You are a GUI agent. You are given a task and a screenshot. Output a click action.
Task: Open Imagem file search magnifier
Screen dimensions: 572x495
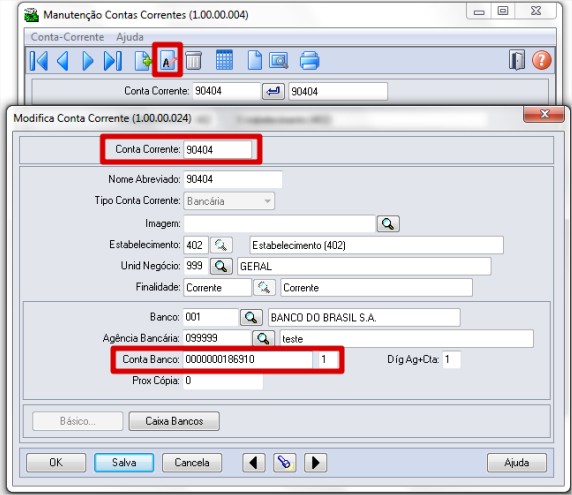click(388, 224)
